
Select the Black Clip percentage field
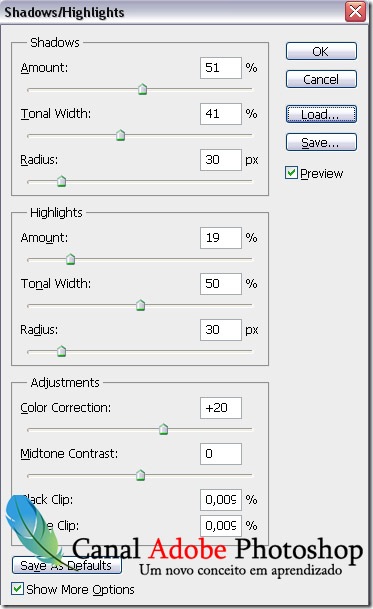(x=221, y=499)
